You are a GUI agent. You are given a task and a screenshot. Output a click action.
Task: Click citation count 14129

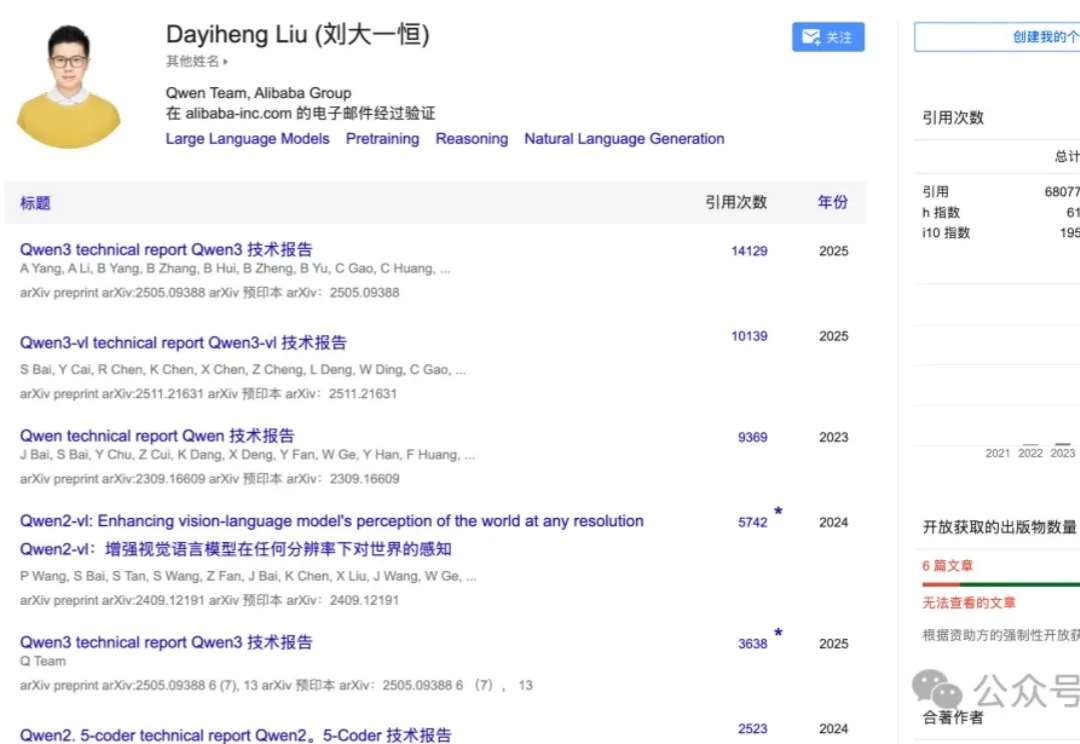tap(749, 251)
